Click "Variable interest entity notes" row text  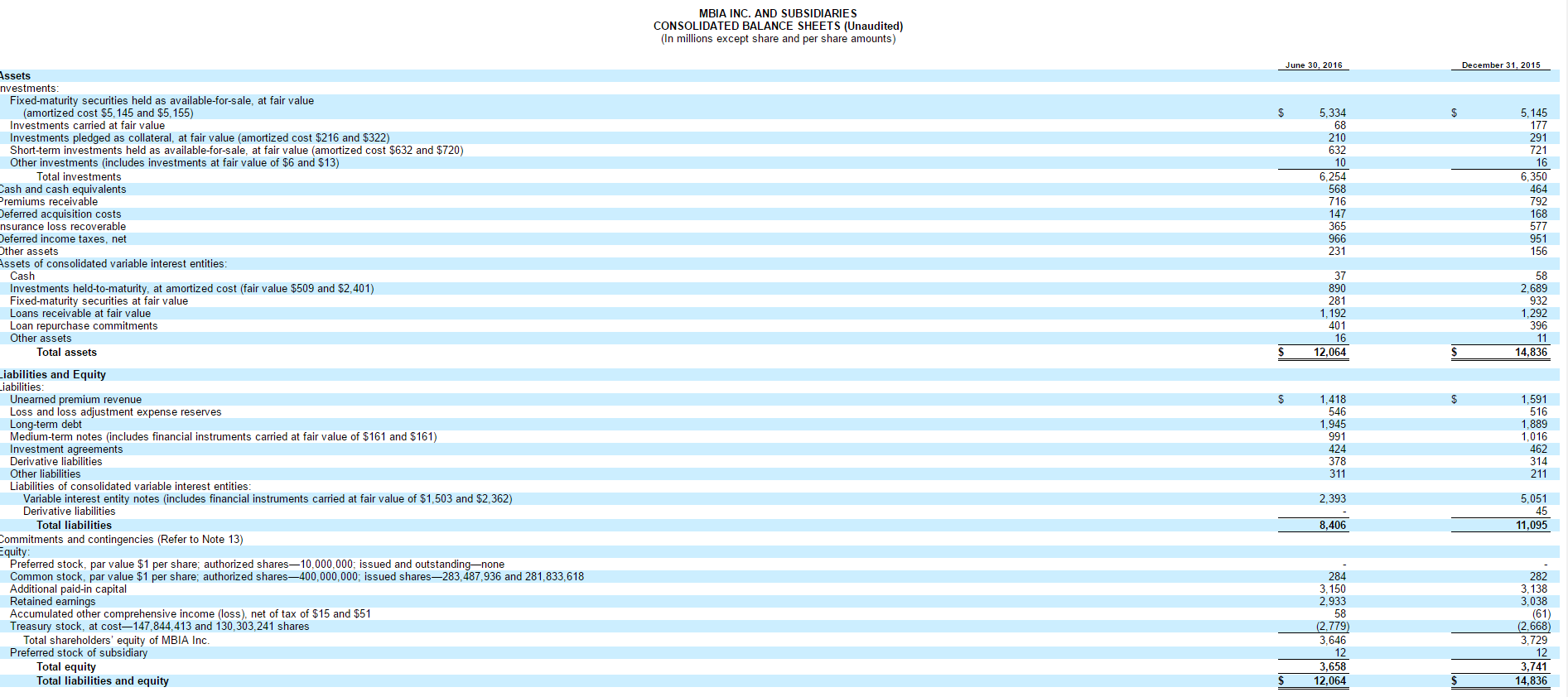pyautogui.click(x=268, y=498)
